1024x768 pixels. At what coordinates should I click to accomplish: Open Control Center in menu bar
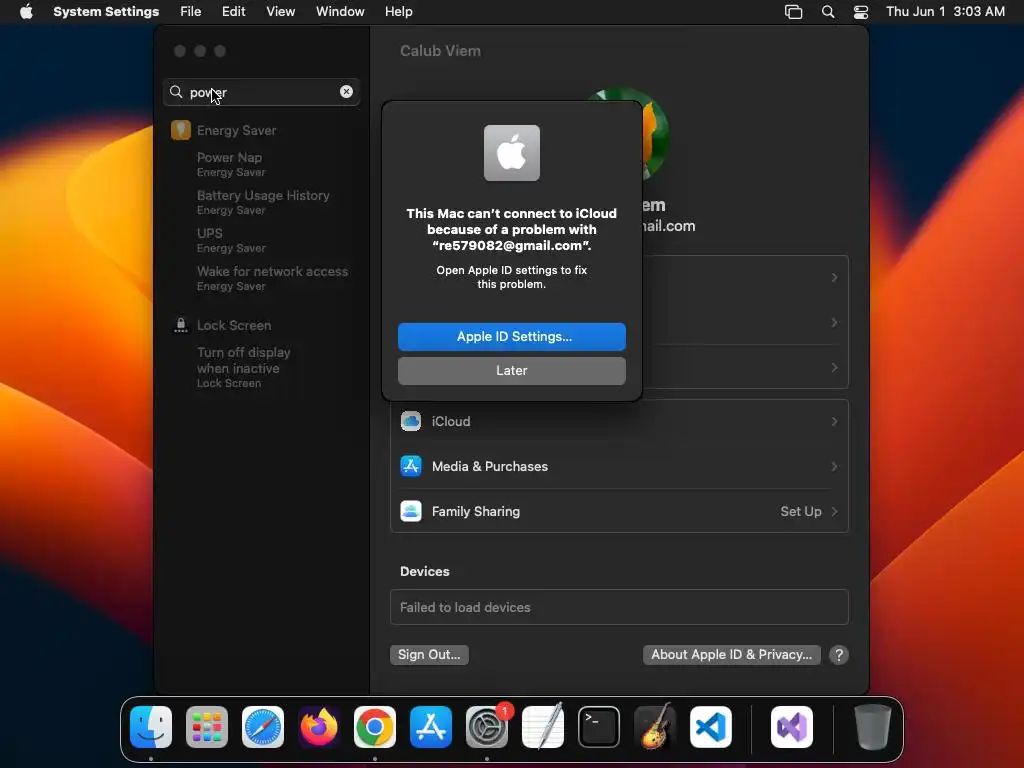[861, 12]
